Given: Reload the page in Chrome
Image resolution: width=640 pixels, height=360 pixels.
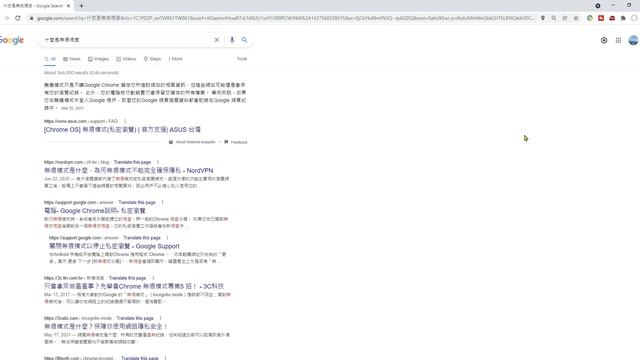Looking at the screenshot, I should (x=18, y=18).
